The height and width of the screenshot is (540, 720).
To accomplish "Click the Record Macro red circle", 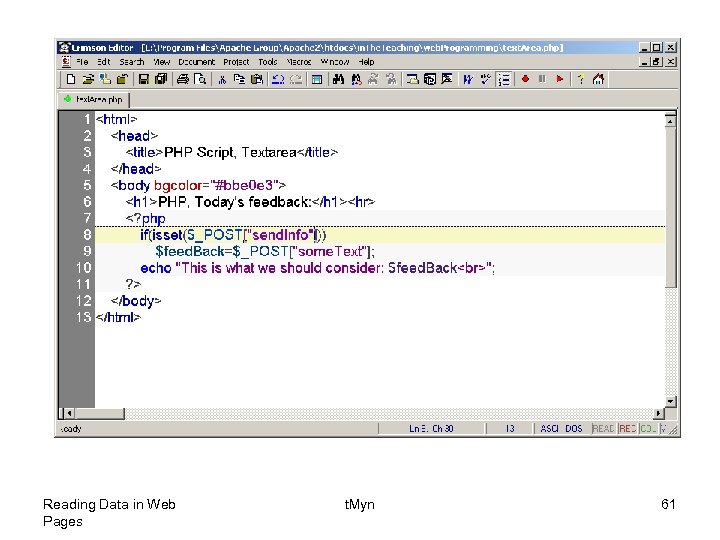I will coord(525,79).
